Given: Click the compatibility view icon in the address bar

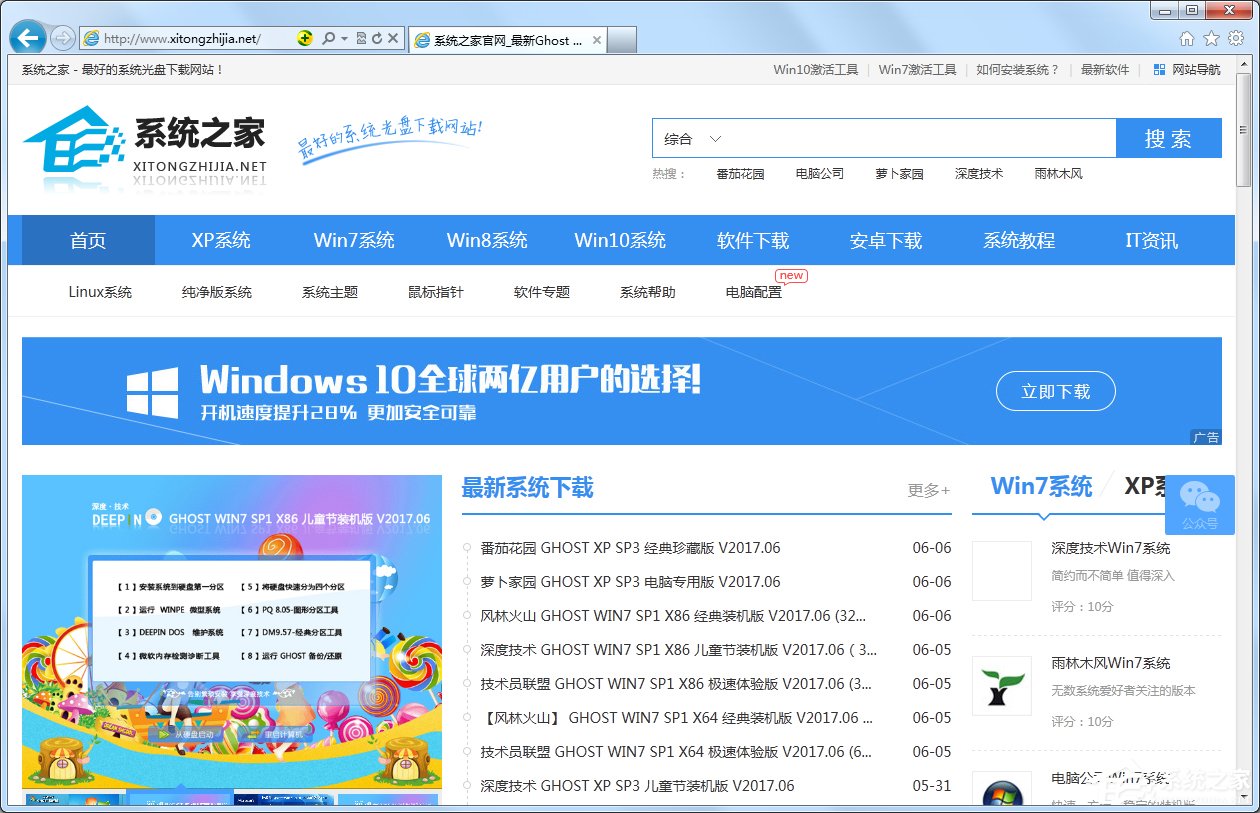Looking at the screenshot, I should tap(359, 37).
